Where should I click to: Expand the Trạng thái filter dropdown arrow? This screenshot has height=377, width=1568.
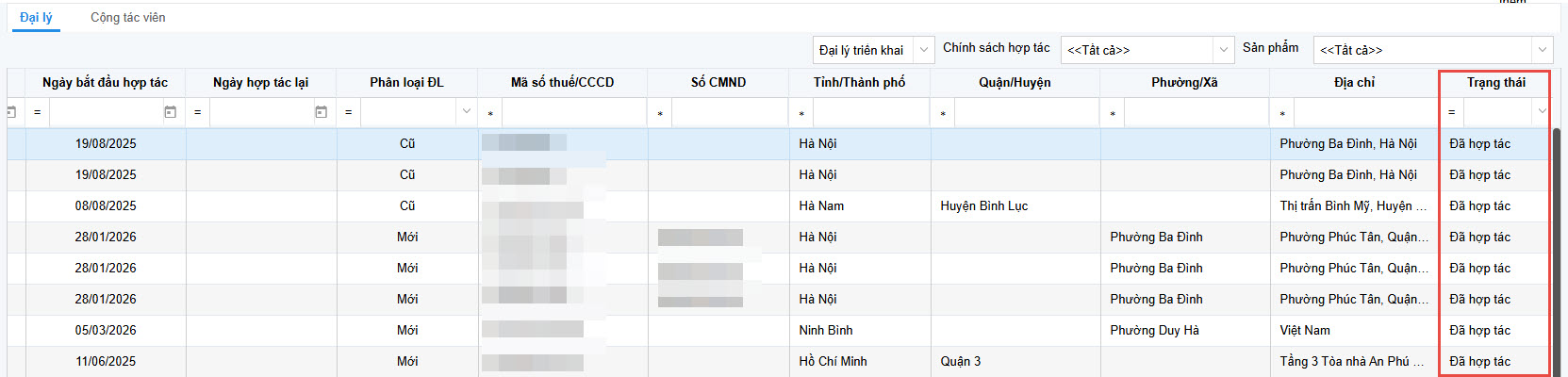click(1543, 112)
